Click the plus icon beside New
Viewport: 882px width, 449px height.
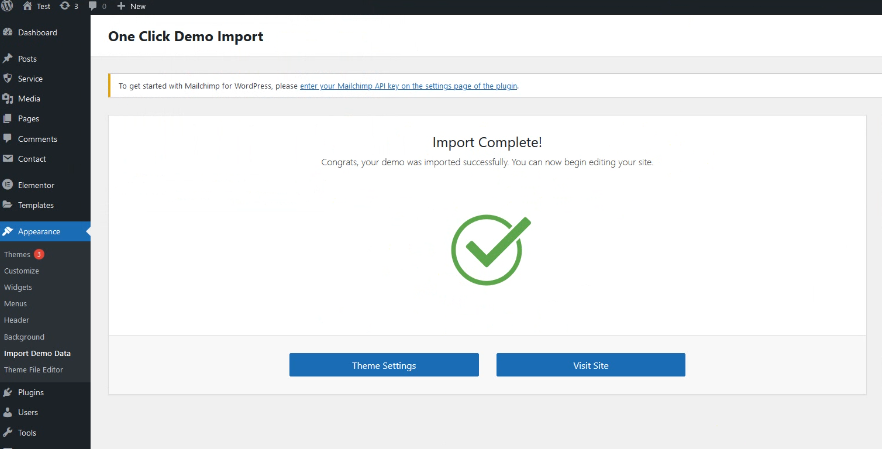tap(121, 6)
